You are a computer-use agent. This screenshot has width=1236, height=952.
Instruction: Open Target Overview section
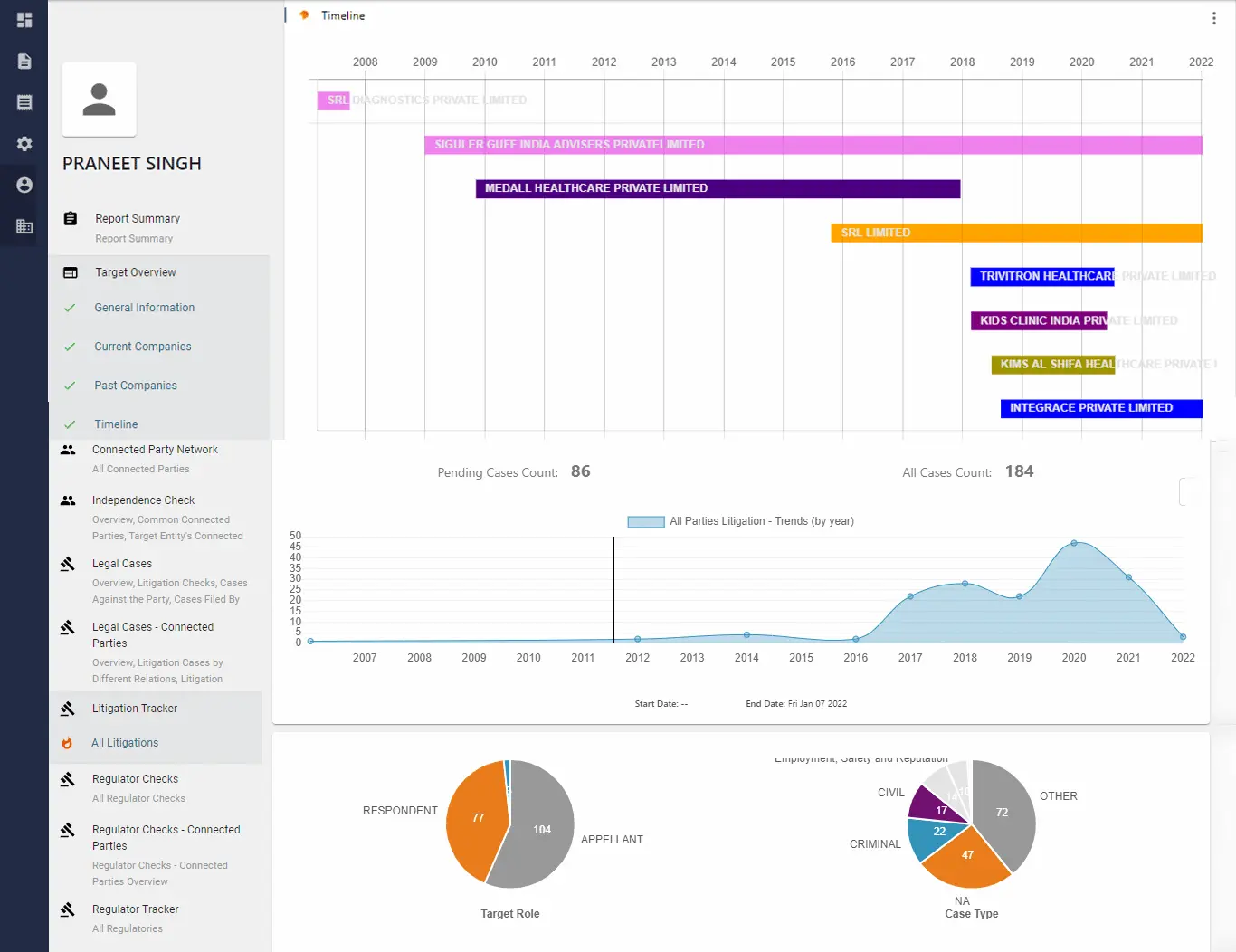point(136,272)
